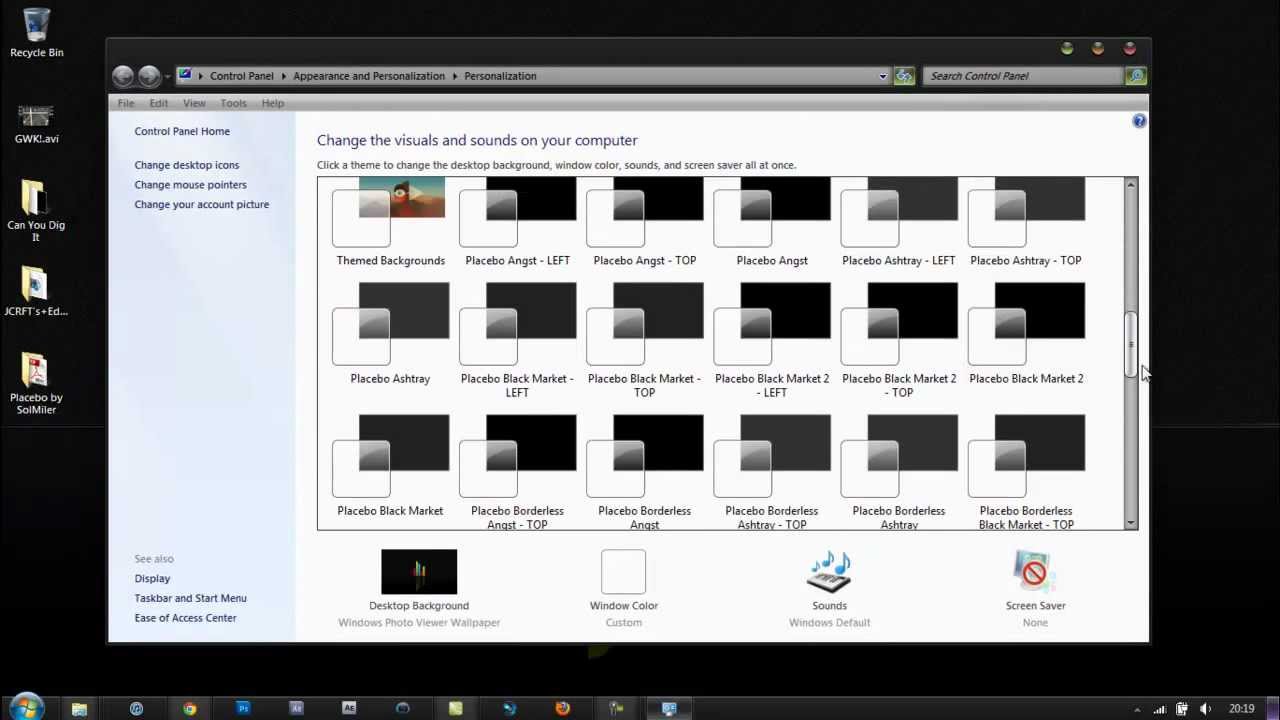Viewport: 1280px width, 720px height.
Task: Open Windows Explorer from the taskbar
Action: pos(79,709)
